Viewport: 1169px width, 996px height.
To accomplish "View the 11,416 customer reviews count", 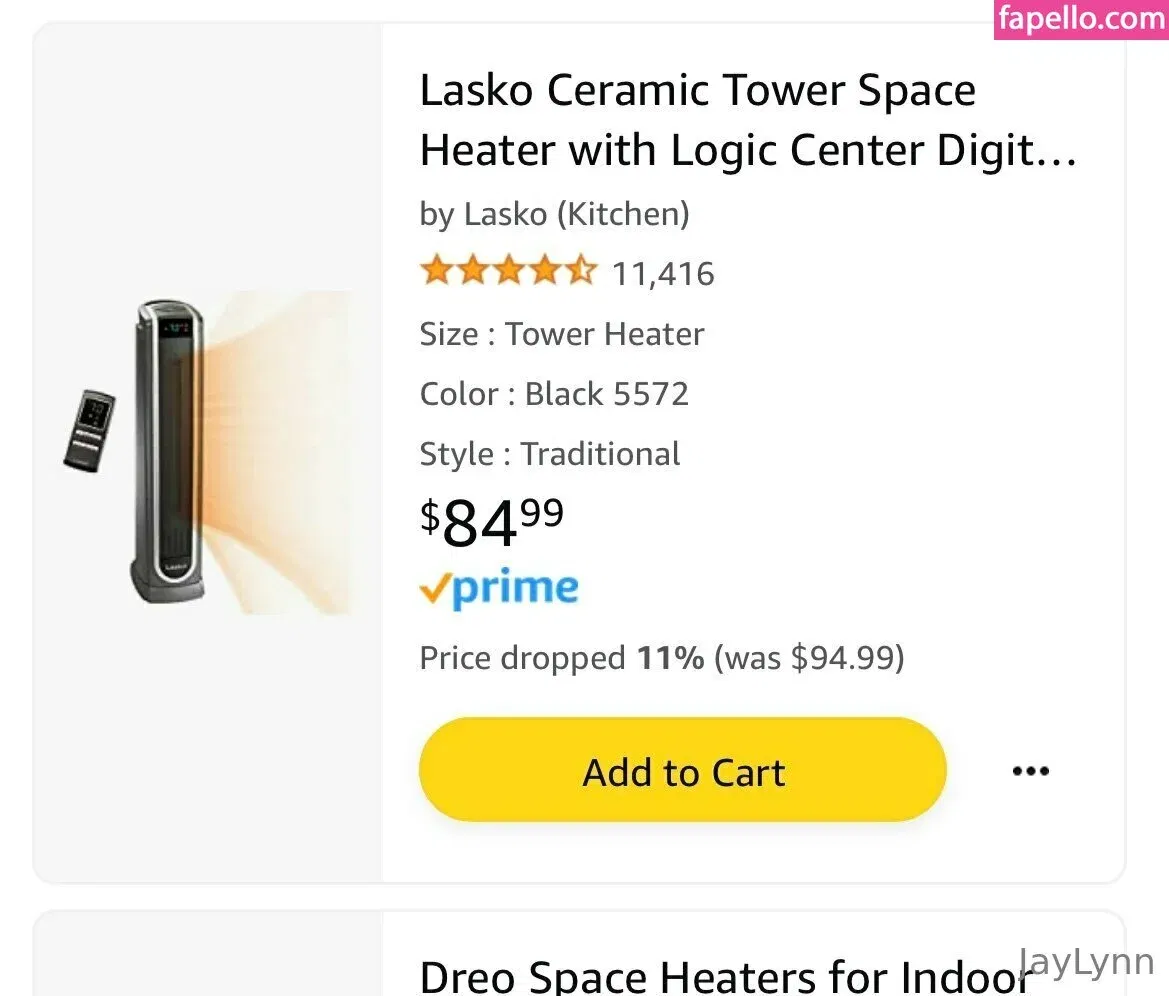I will [x=663, y=274].
